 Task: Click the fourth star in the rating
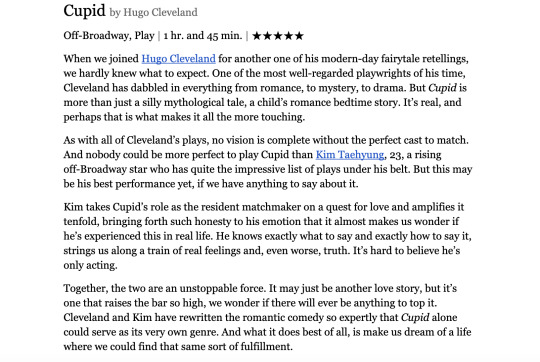(x=289, y=36)
